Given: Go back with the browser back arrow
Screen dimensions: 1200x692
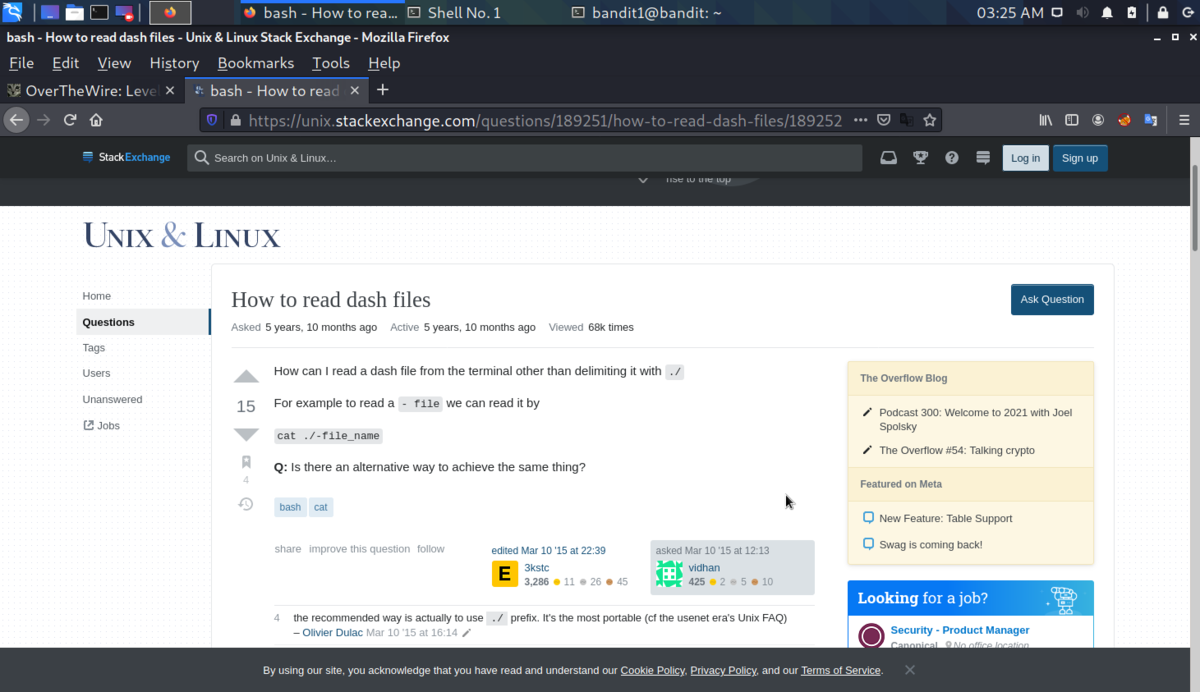Looking at the screenshot, I should click(x=15, y=120).
